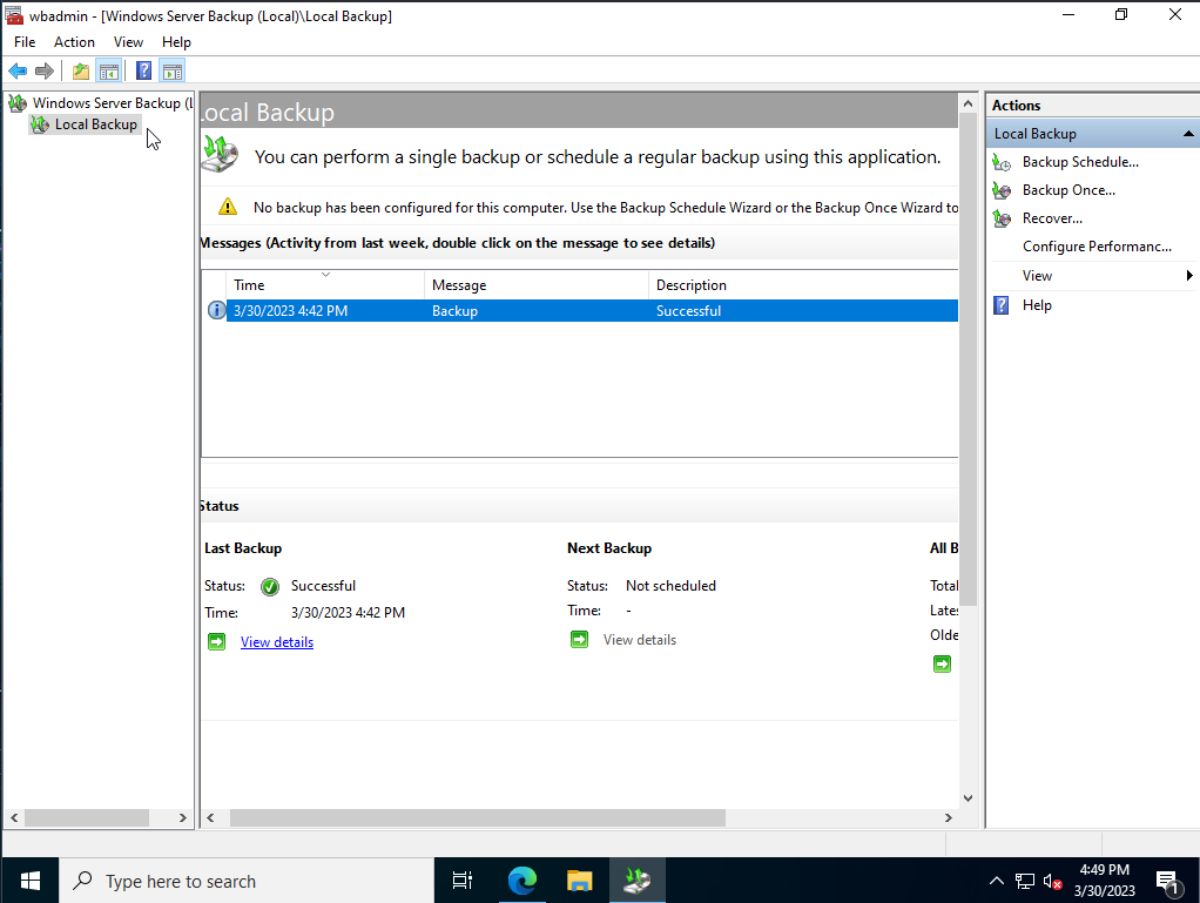This screenshot has width=1200, height=903.
Task: Start the Backup Once wizard
Action: tap(1068, 190)
